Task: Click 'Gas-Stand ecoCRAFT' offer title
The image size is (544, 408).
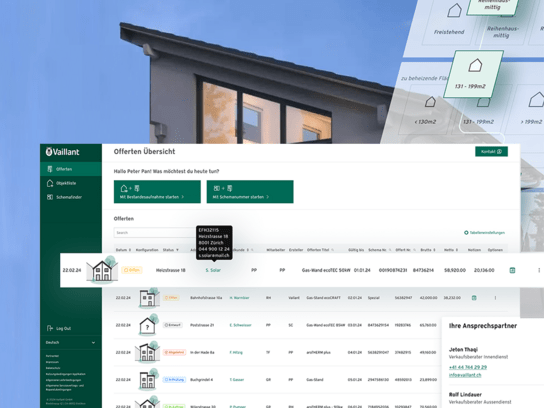Action: pyautogui.click(x=323, y=298)
